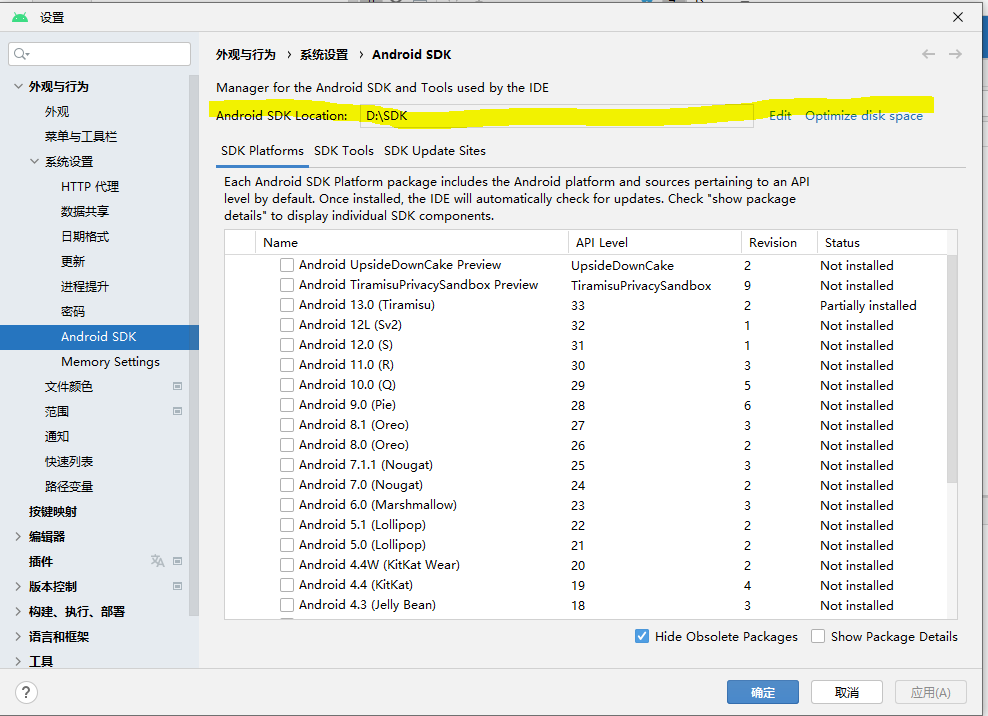Collapse the 系统设置 node
Image resolution: width=988 pixels, height=716 pixels.
34,161
